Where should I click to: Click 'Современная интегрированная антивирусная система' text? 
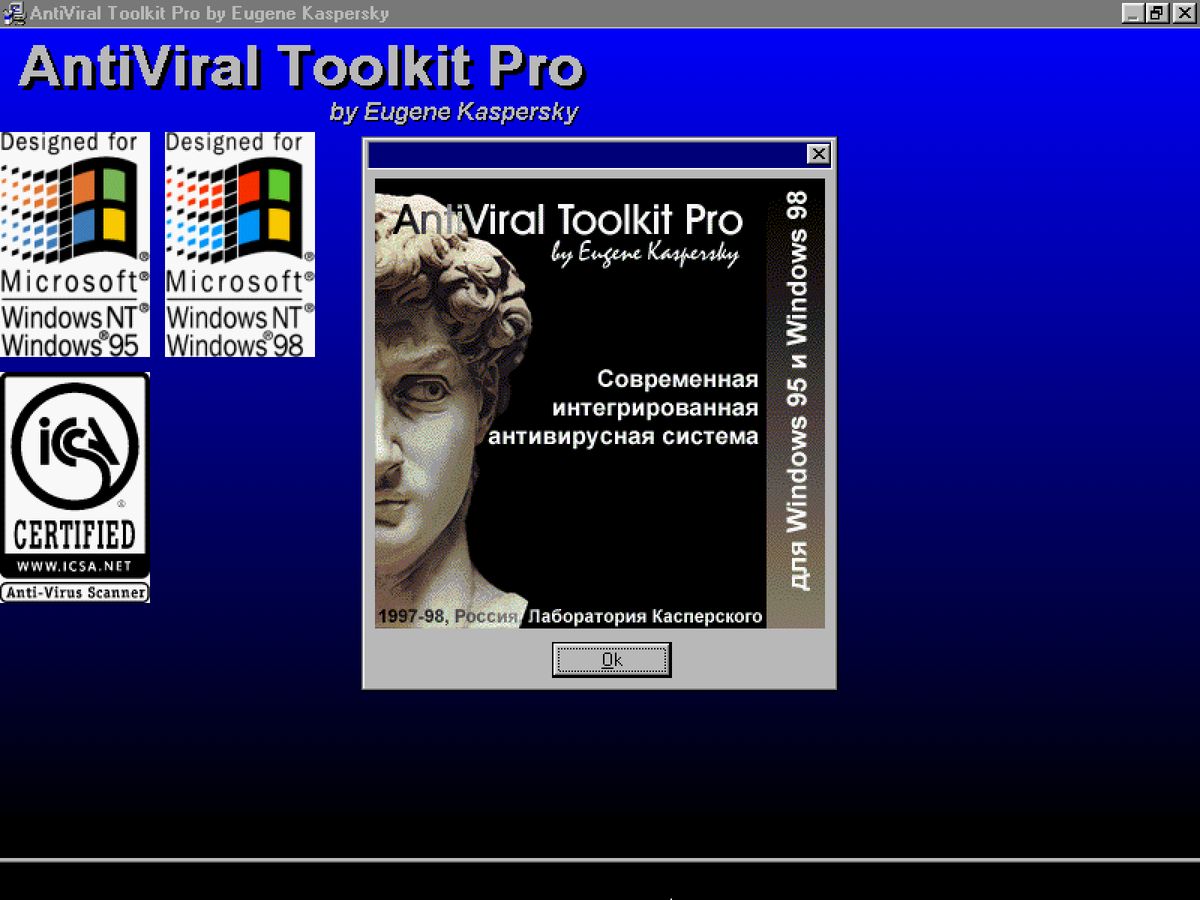623,408
